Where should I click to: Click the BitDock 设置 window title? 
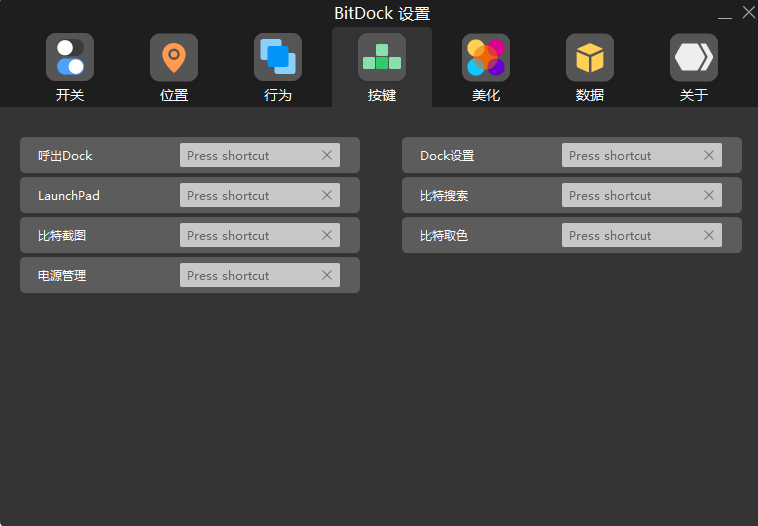[x=382, y=14]
